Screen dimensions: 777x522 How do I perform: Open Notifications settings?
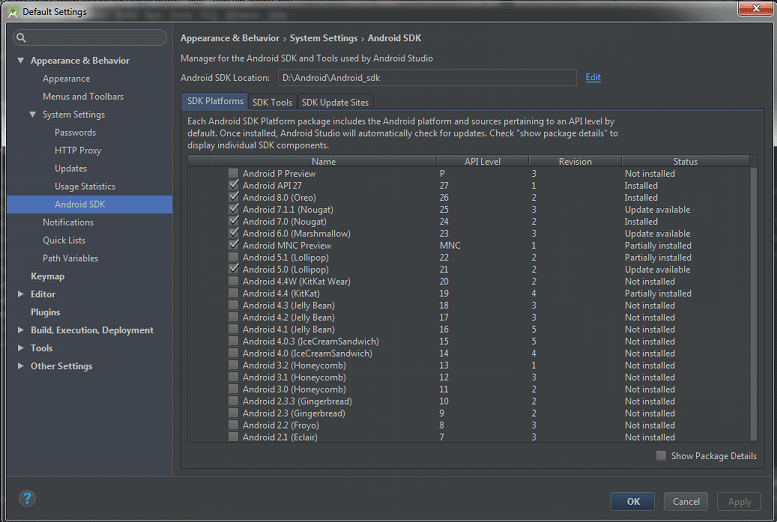tap(68, 222)
